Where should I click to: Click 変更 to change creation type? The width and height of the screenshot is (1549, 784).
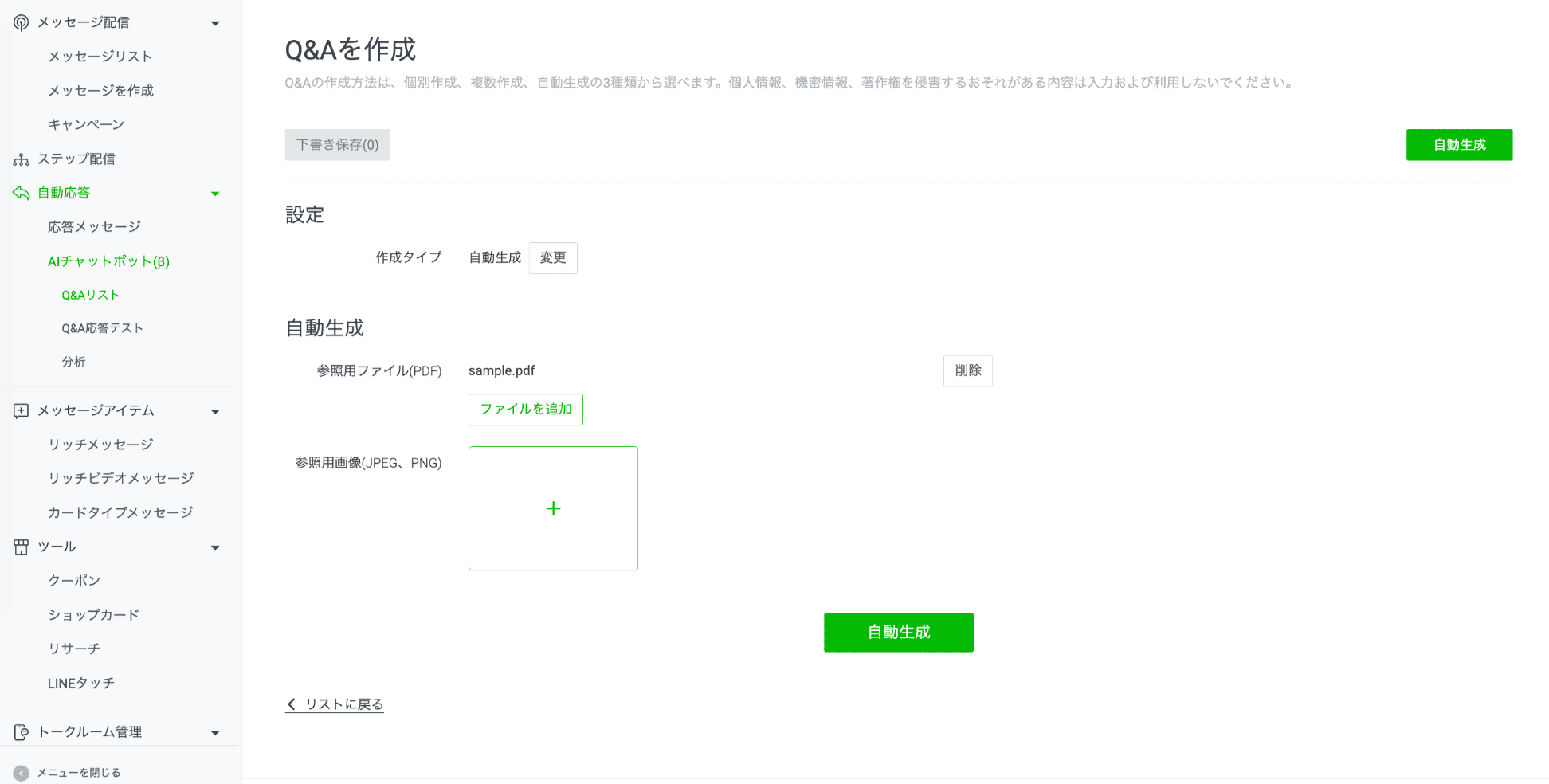(x=552, y=257)
